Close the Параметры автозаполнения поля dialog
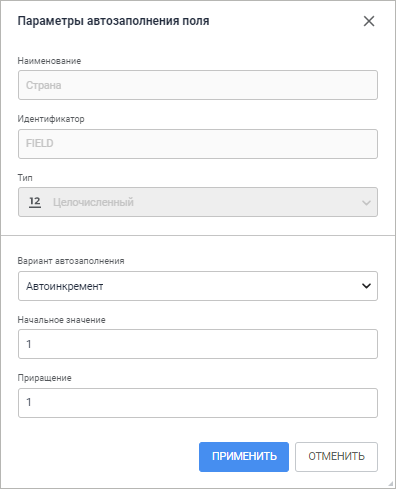This screenshot has width=396, height=489. (369, 21)
